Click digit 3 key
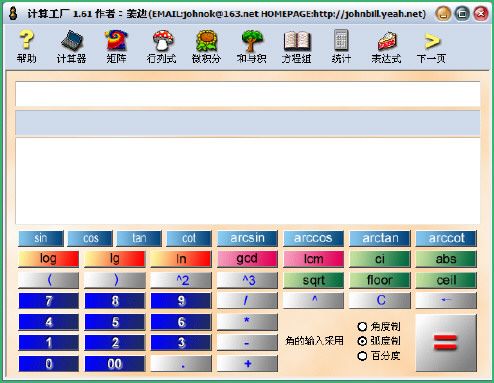 [181, 343]
